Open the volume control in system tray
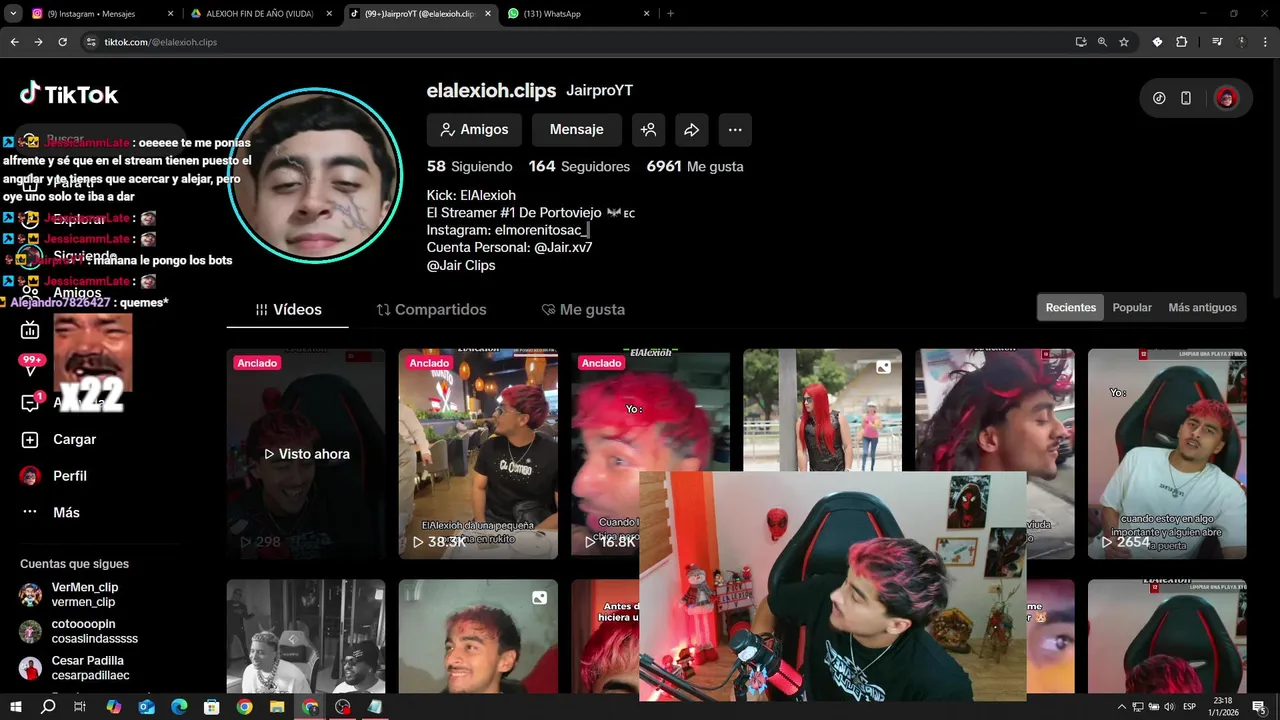Viewport: 1280px width, 720px height. (x=1169, y=707)
